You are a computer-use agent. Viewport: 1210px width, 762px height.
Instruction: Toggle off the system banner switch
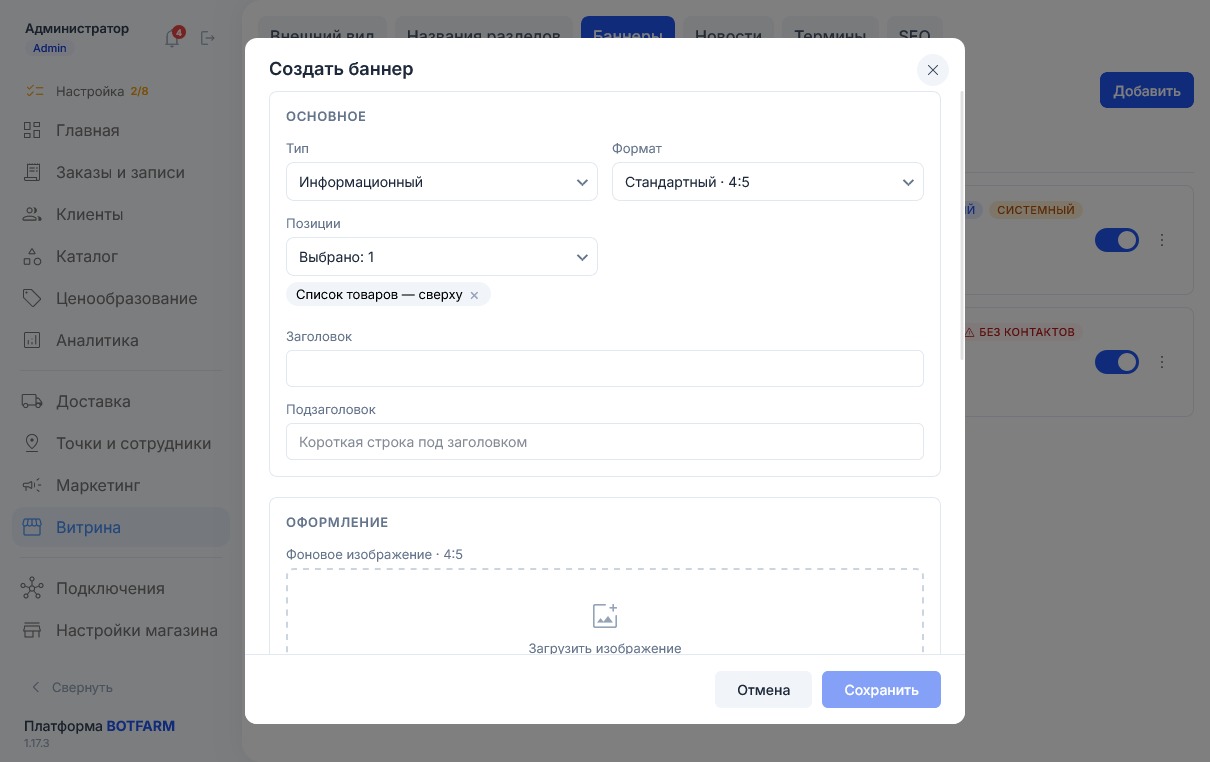pos(1117,240)
